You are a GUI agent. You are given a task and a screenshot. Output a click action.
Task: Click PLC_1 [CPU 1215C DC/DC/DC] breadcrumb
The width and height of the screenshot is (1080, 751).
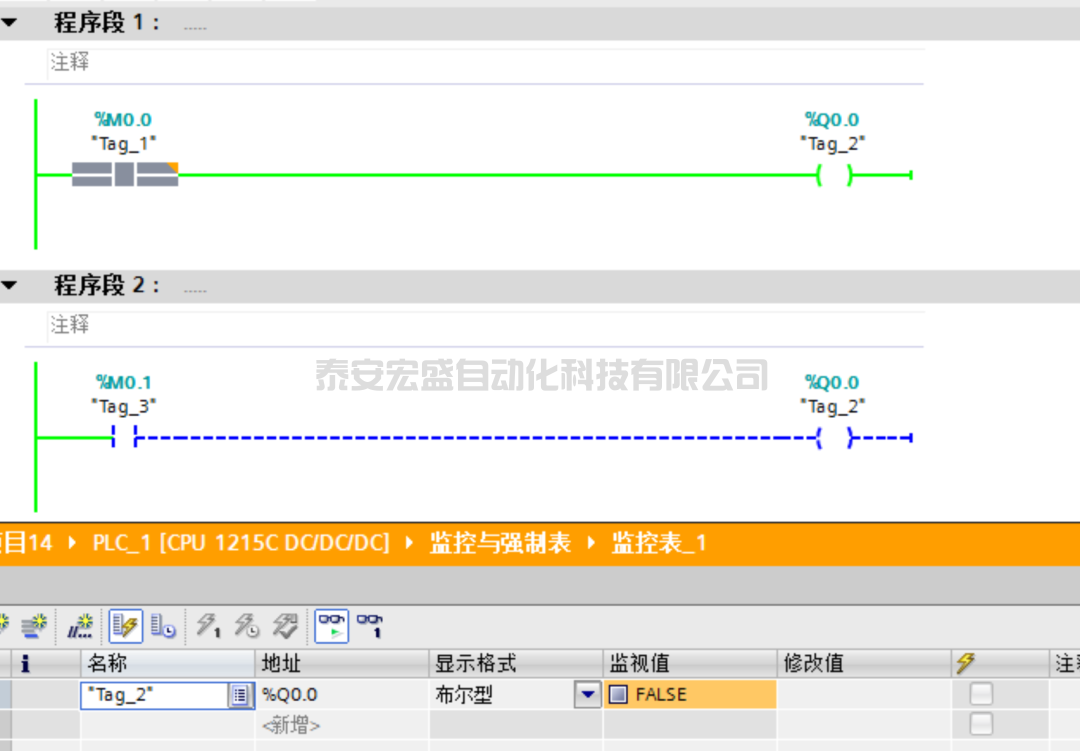(x=240, y=543)
